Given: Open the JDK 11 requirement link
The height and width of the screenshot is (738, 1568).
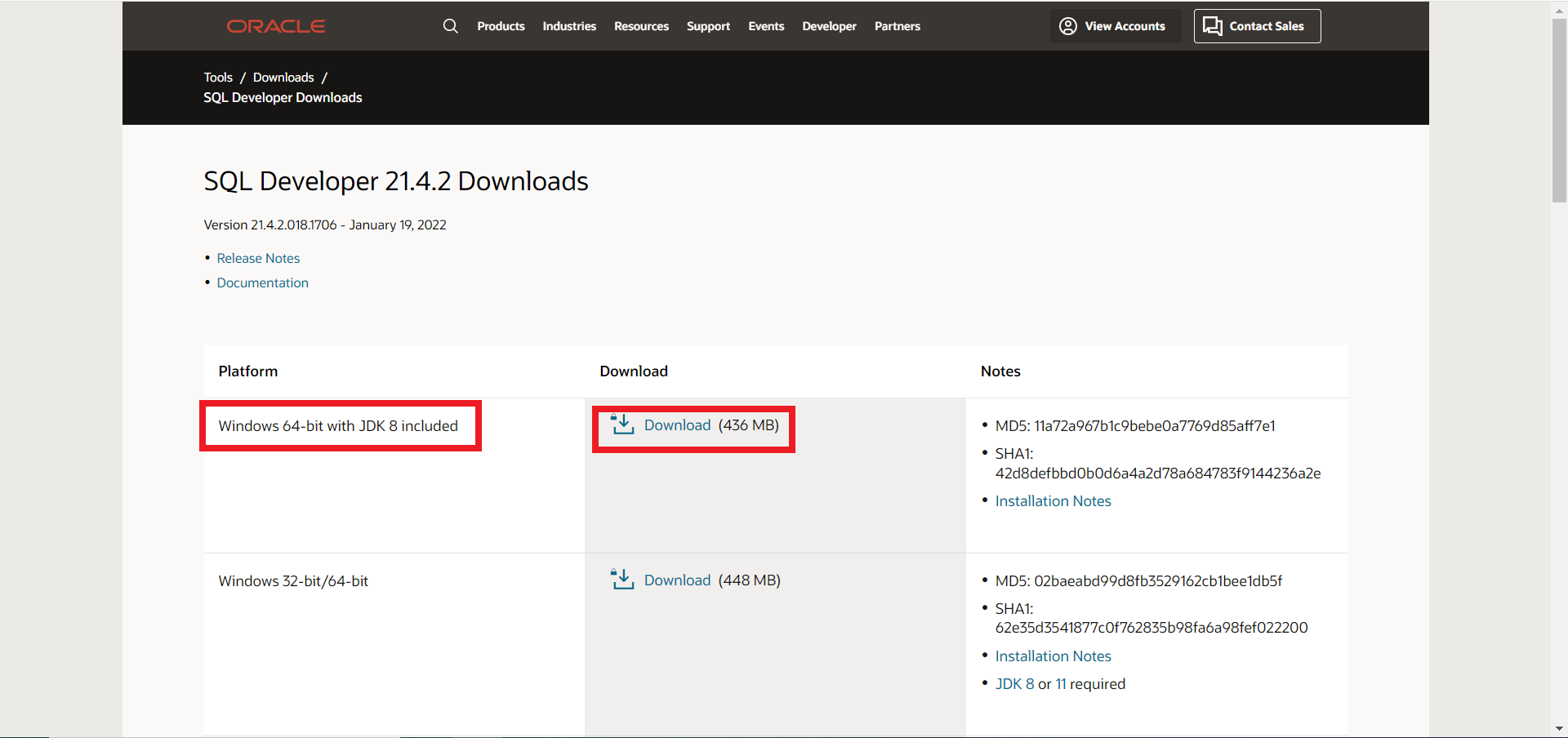Looking at the screenshot, I should pyautogui.click(x=1061, y=684).
